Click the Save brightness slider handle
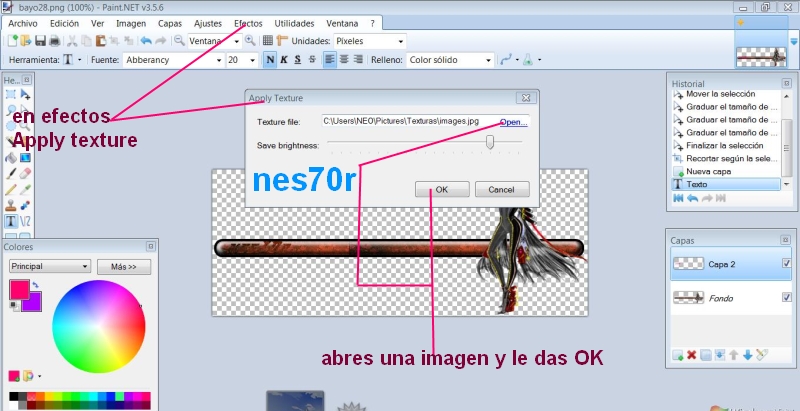 click(490, 142)
